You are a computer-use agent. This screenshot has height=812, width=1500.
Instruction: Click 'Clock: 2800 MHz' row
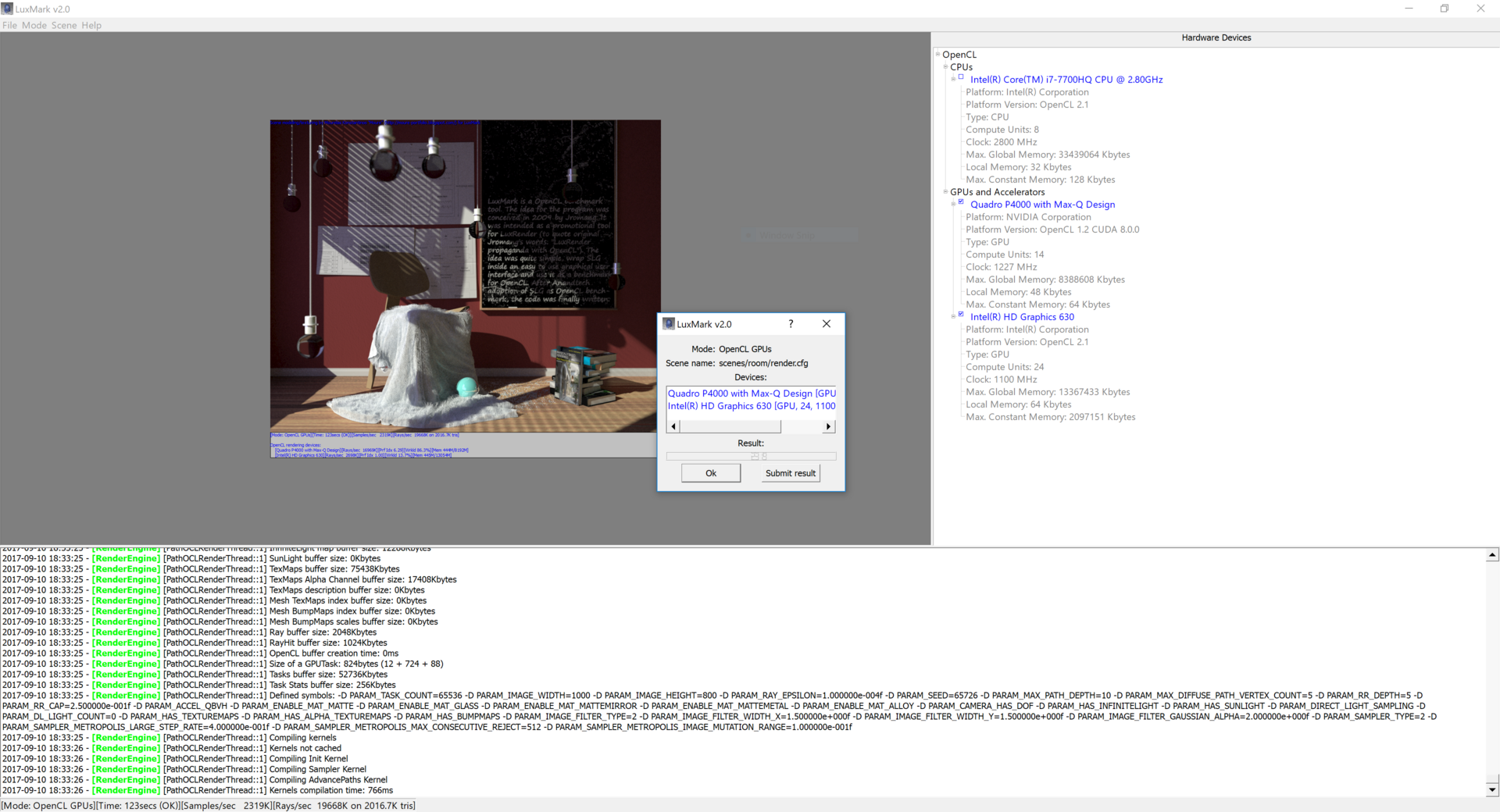click(1002, 142)
